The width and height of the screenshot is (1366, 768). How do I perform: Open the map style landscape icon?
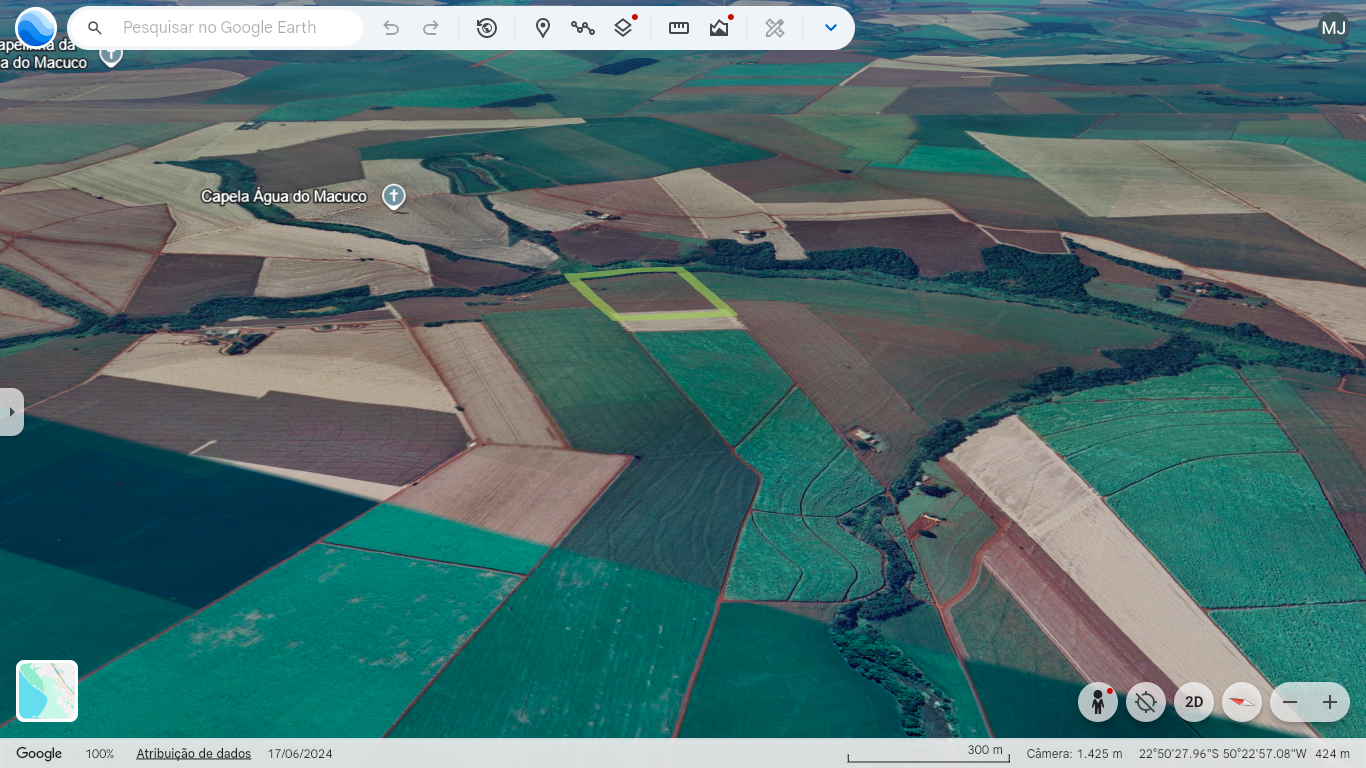point(719,28)
